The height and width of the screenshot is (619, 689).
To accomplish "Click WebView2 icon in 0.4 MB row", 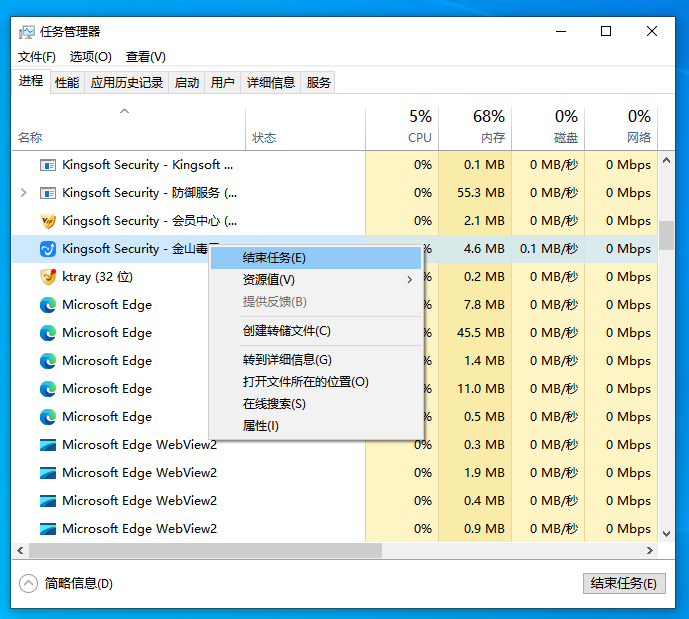I will coord(48,501).
